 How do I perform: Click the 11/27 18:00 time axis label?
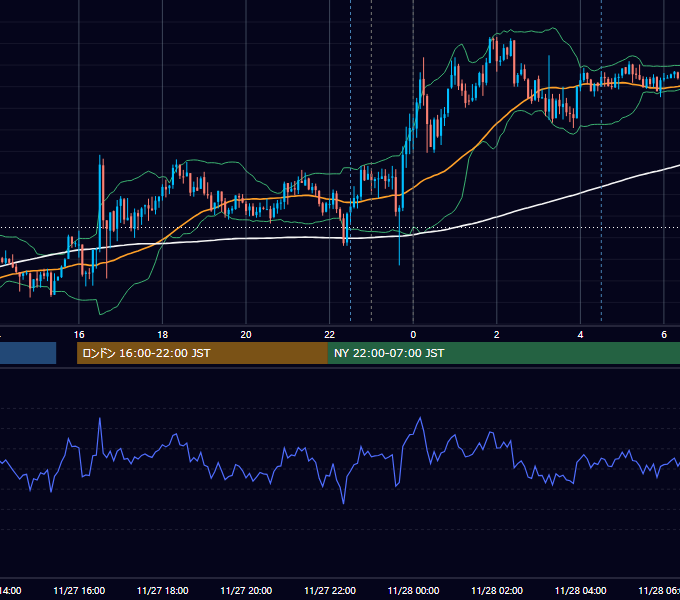coord(163,590)
